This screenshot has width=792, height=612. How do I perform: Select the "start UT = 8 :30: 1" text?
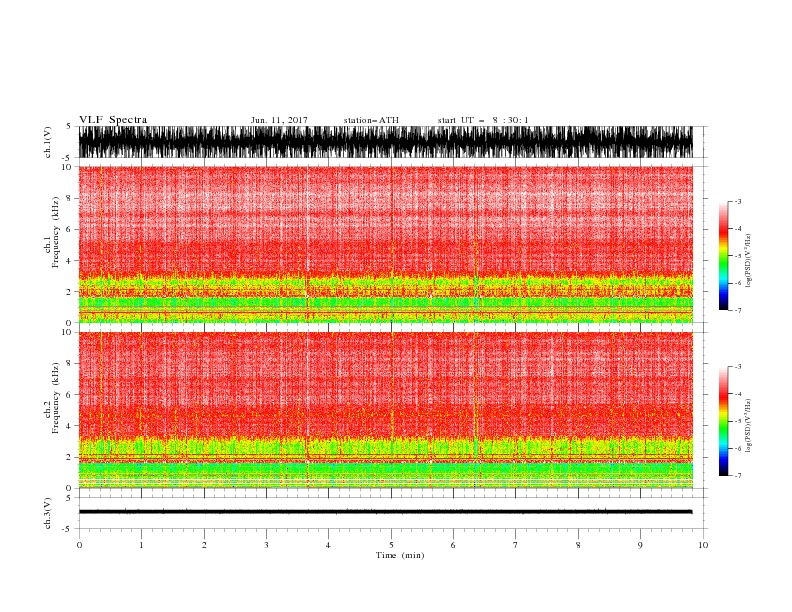483,120
